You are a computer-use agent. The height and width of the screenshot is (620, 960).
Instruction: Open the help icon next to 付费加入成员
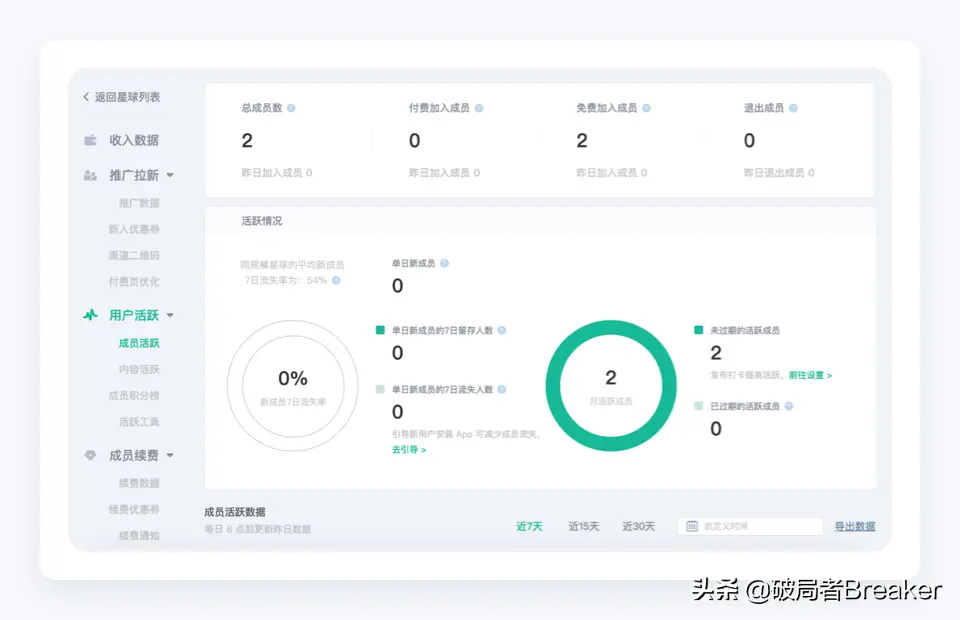[x=481, y=108]
